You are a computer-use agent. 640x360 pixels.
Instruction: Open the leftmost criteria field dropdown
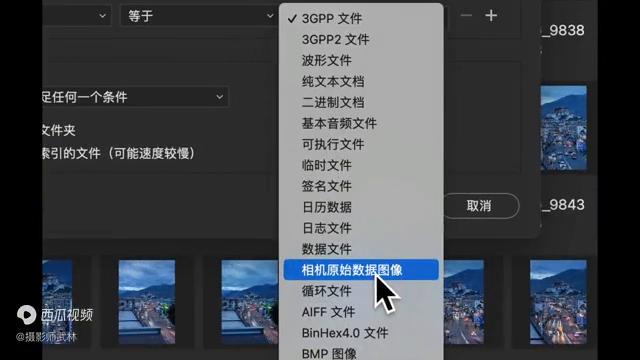77,16
